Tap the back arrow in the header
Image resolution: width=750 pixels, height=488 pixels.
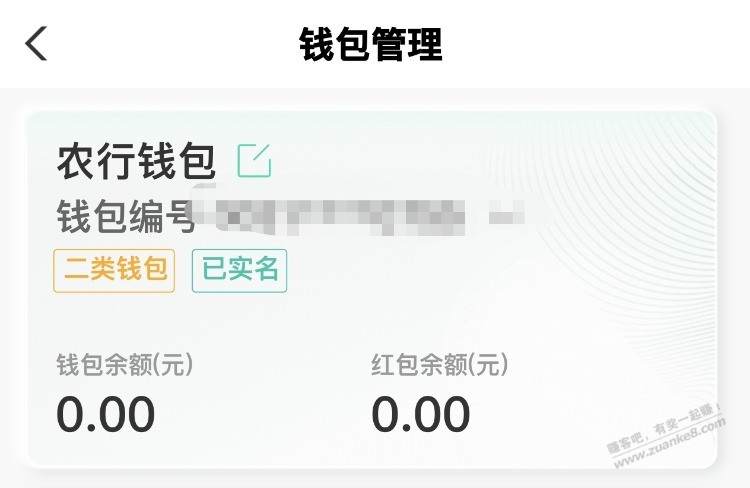37,44
